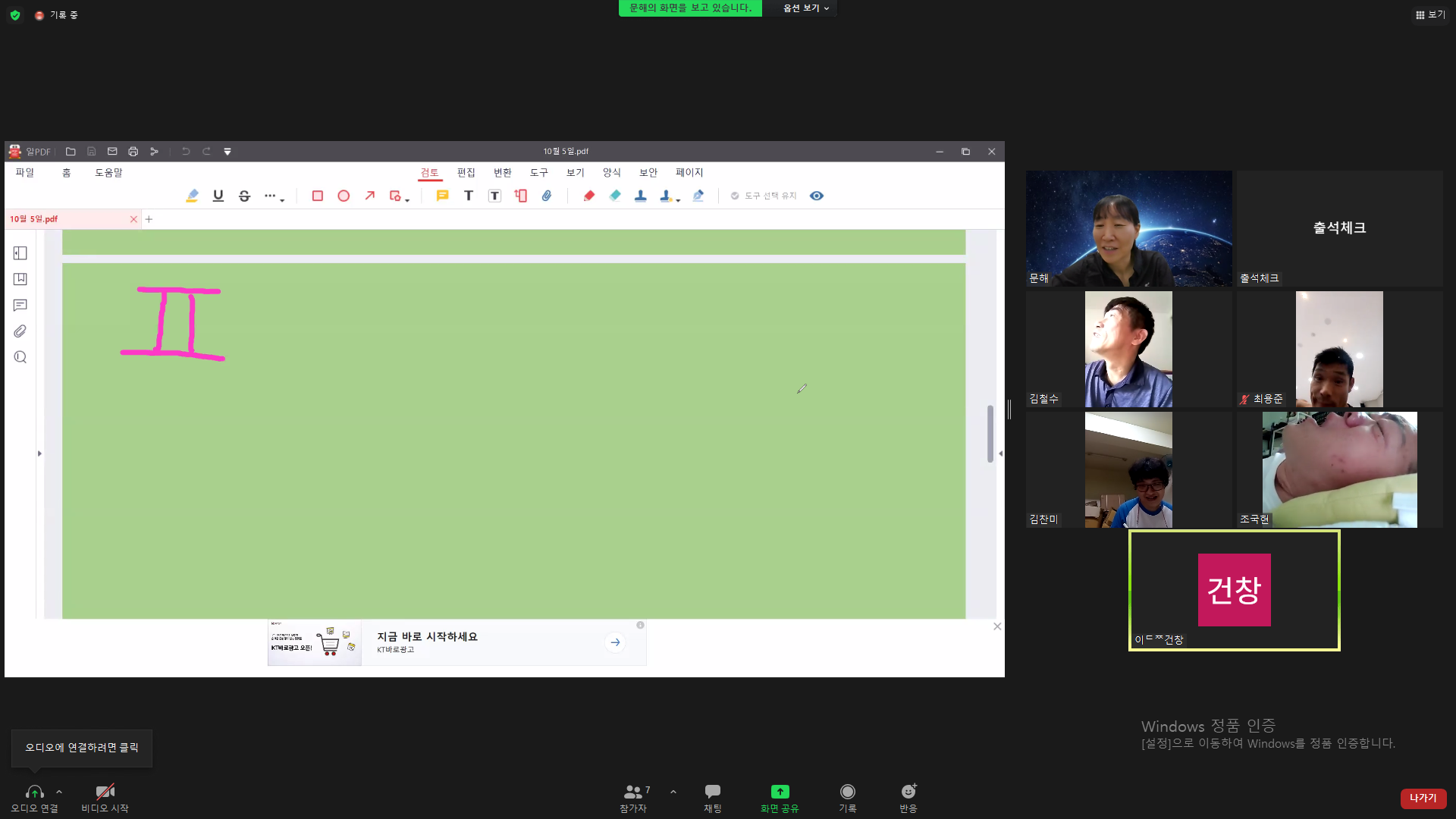
Task: Open the bookmarks panel in left sidebar
Action: (20, 279)
